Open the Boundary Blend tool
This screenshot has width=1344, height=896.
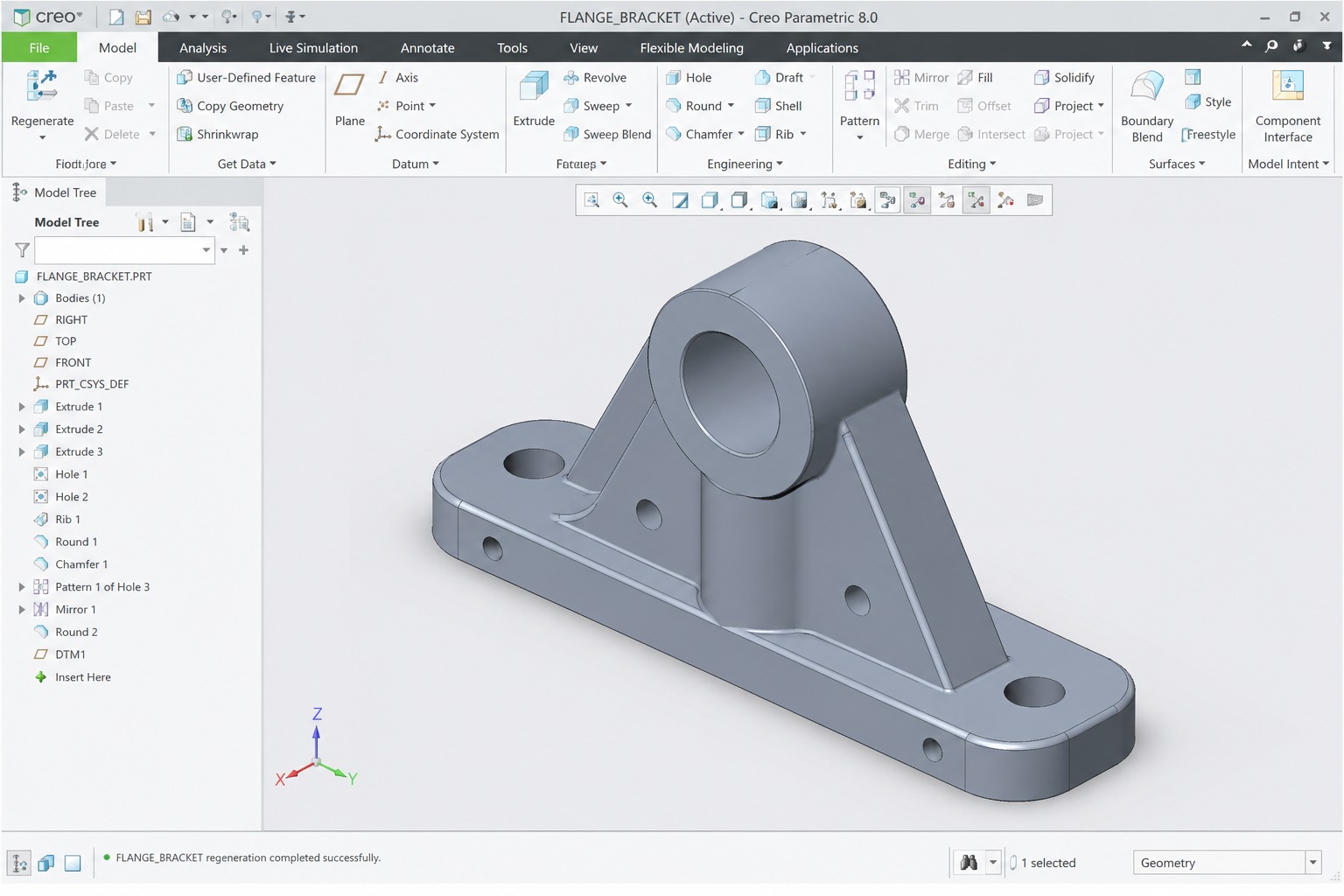[1147, 106]
